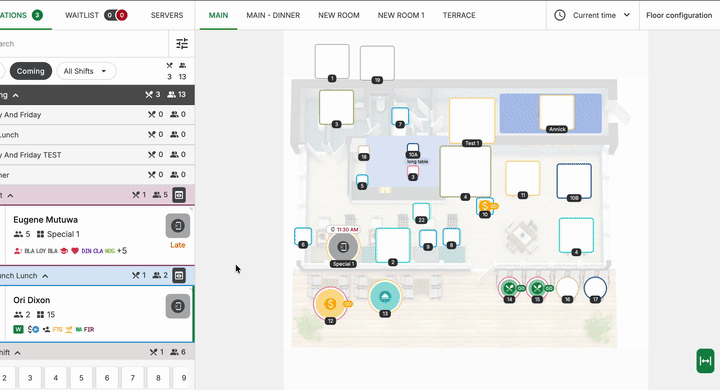
Task: Click party size button 5
Action: [x=81, y=378]
